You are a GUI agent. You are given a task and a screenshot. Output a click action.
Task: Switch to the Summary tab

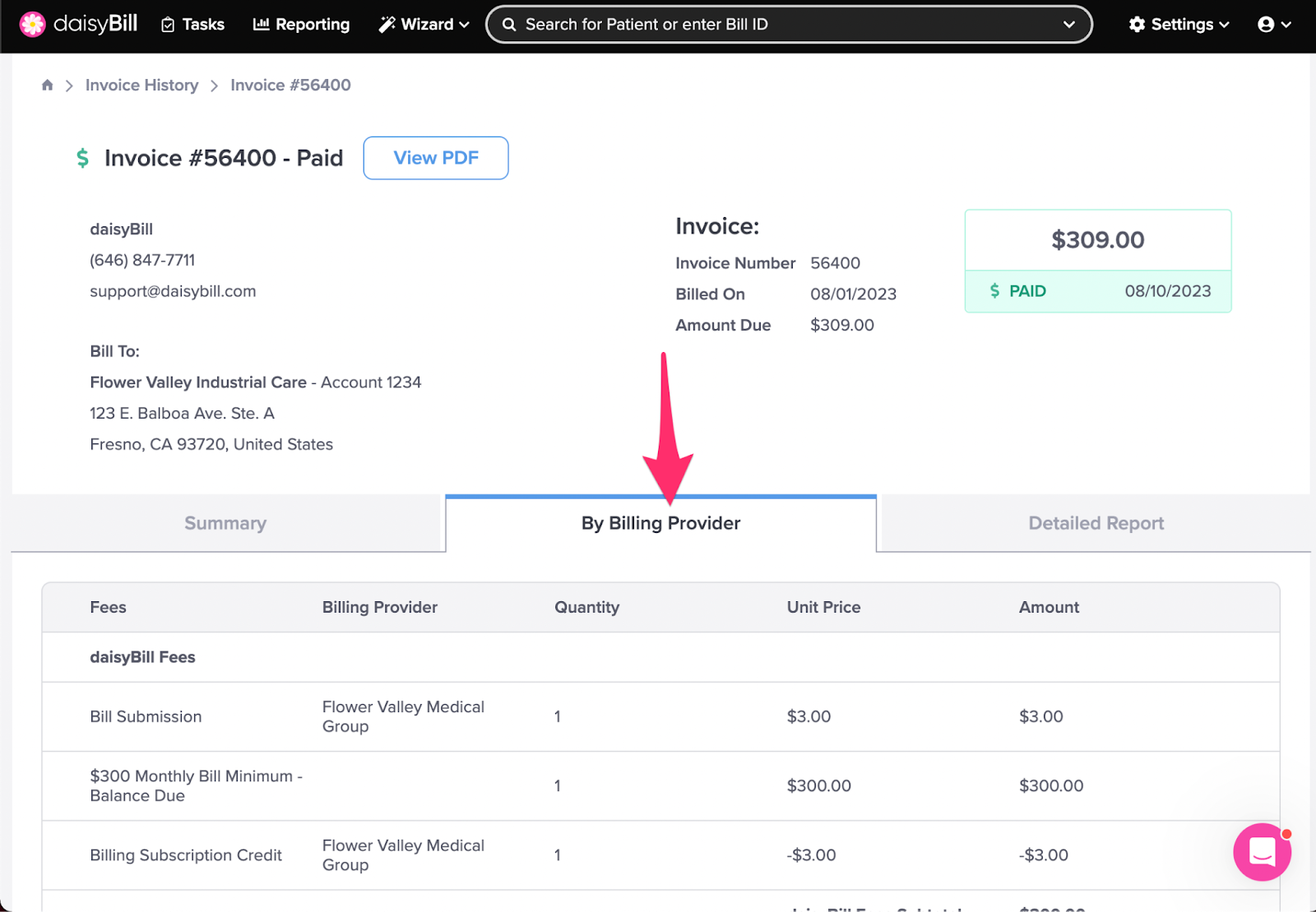coord(225,523)
